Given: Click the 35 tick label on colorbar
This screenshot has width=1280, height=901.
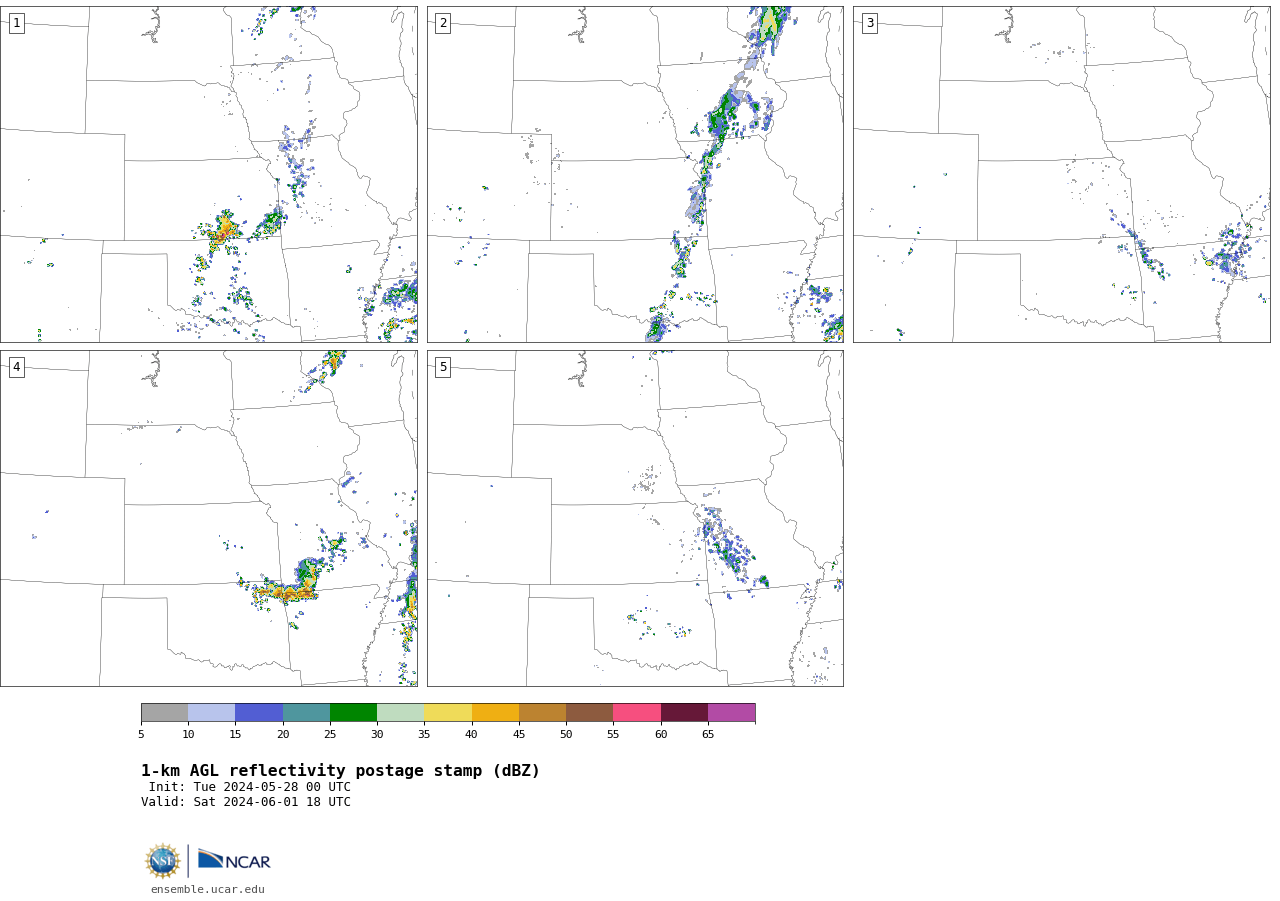Looking at the screenshot, I should pos(424,735).
